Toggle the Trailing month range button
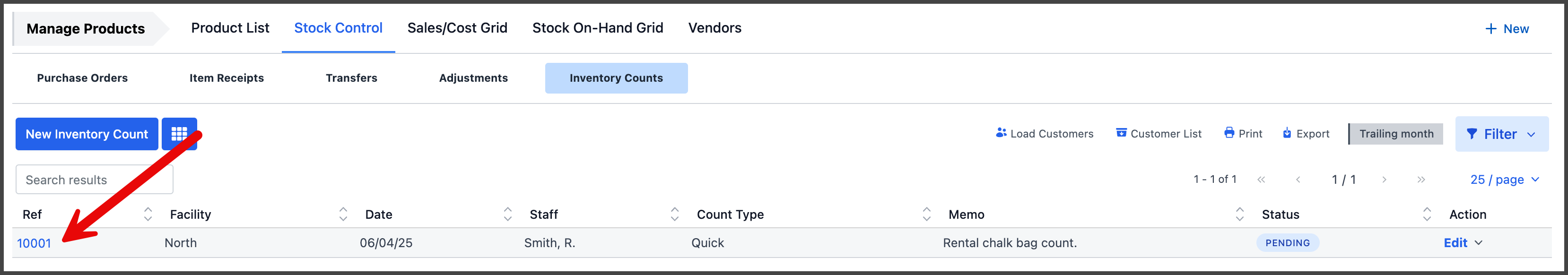This screenshot has height=275, width=1568. point(1396,134)
